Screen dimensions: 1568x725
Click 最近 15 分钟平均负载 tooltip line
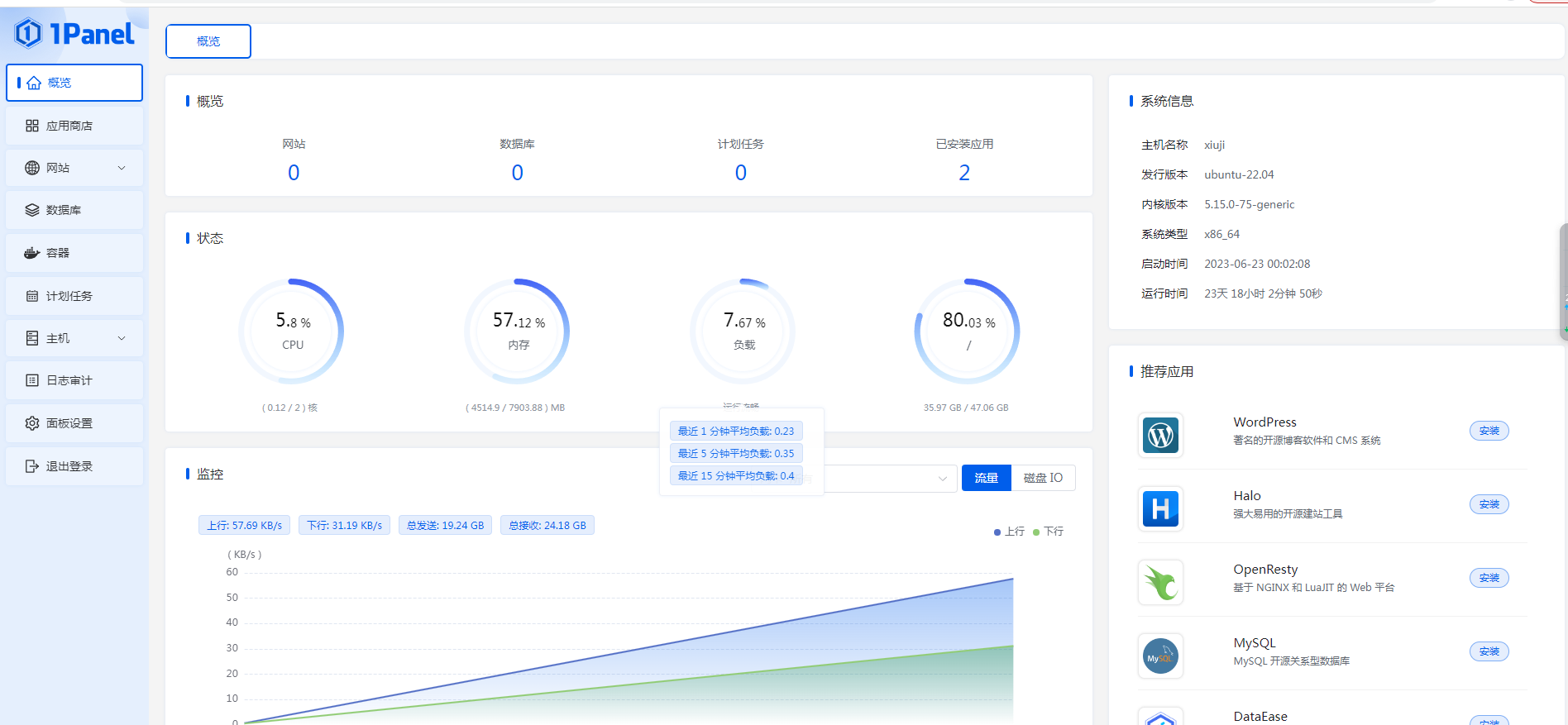click(736, 475)
